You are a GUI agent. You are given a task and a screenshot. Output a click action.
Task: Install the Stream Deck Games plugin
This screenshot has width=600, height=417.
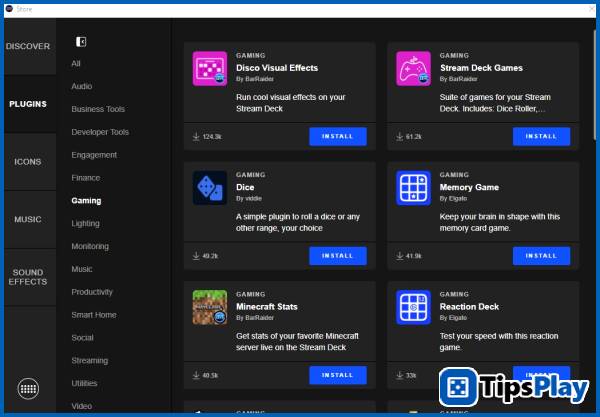pos(541,137)
